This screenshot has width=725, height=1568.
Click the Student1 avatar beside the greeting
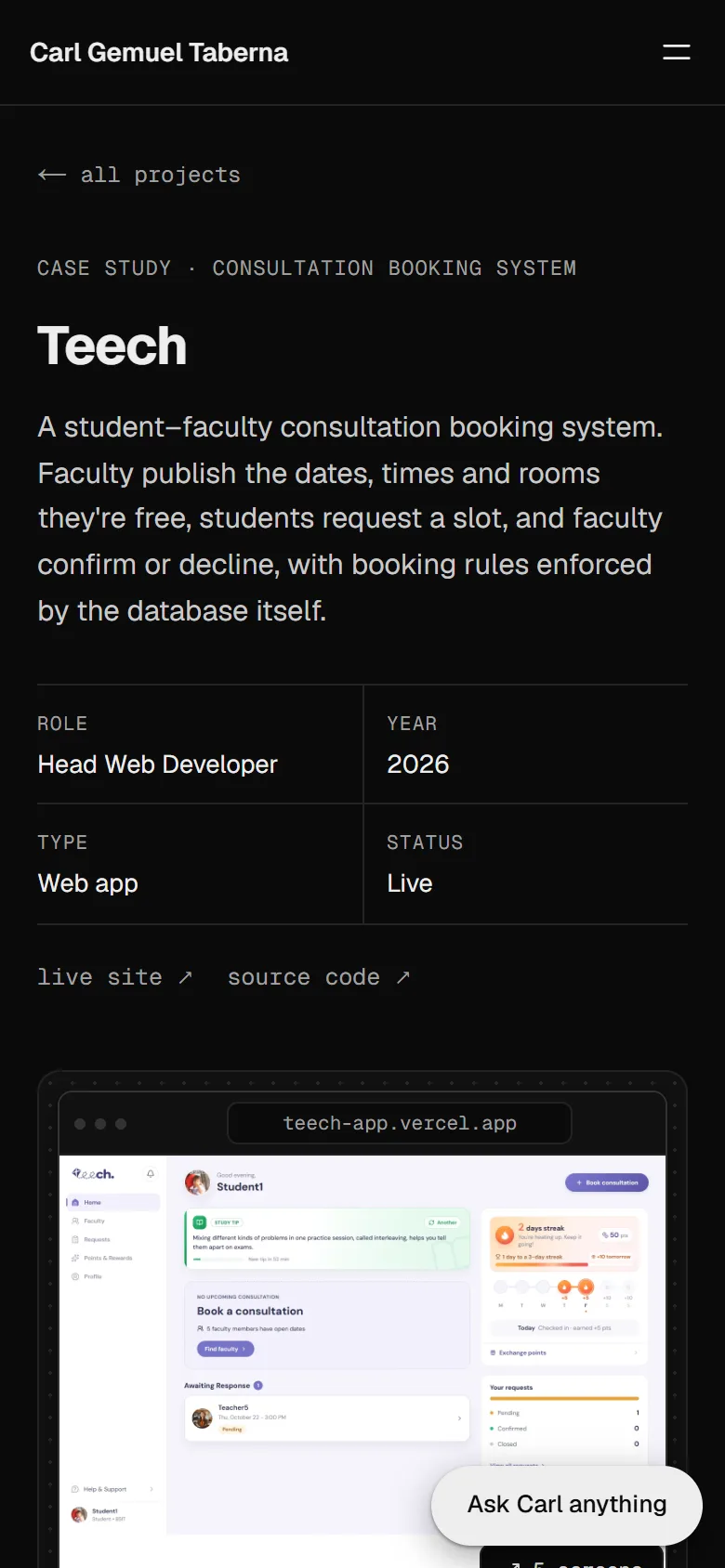click(197, 1183)
